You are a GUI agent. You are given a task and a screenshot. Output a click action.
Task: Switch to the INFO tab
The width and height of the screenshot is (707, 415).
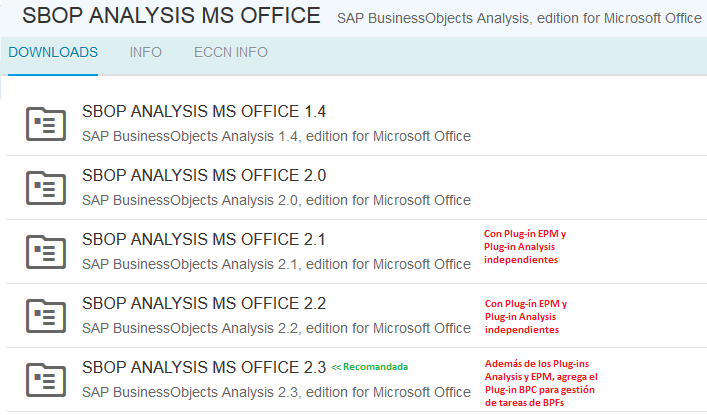[145, 52]
